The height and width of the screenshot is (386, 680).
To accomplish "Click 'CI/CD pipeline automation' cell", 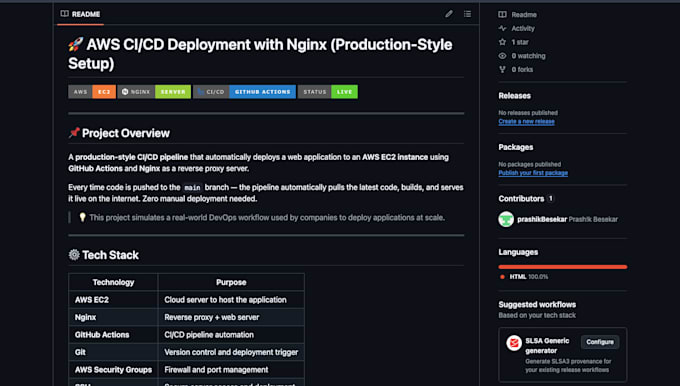I will 231,334.
